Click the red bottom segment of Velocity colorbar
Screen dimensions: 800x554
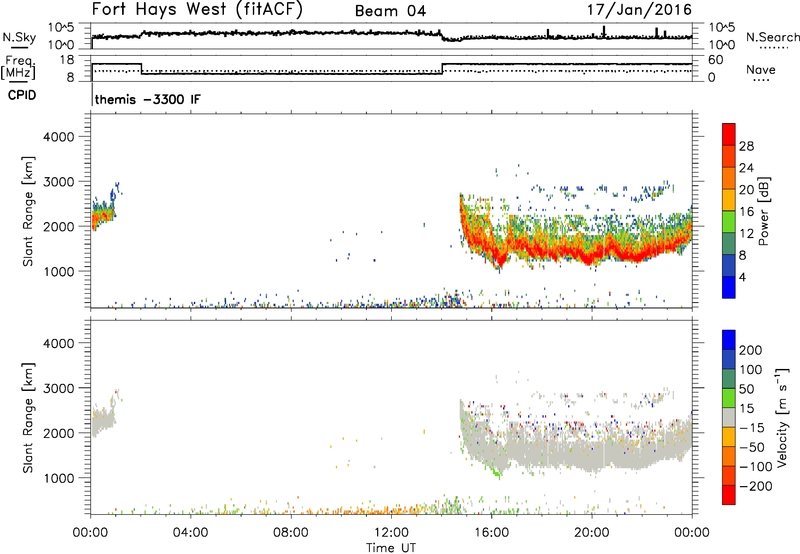729,495
